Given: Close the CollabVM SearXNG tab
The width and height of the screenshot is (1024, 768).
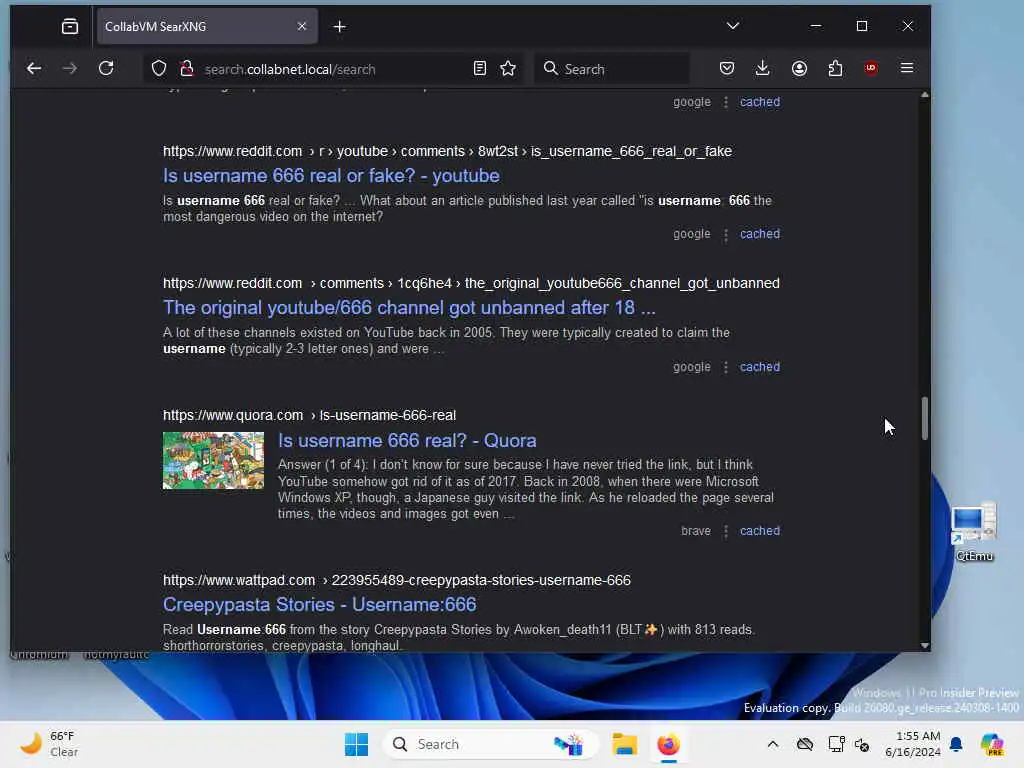Looking at the screenshot, I should point(302,26).
